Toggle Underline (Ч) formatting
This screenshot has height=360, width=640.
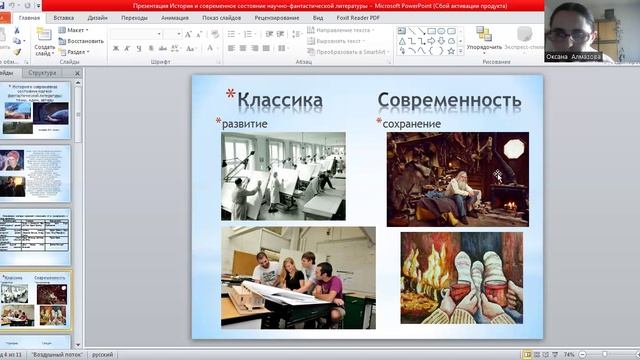(139, 49)
